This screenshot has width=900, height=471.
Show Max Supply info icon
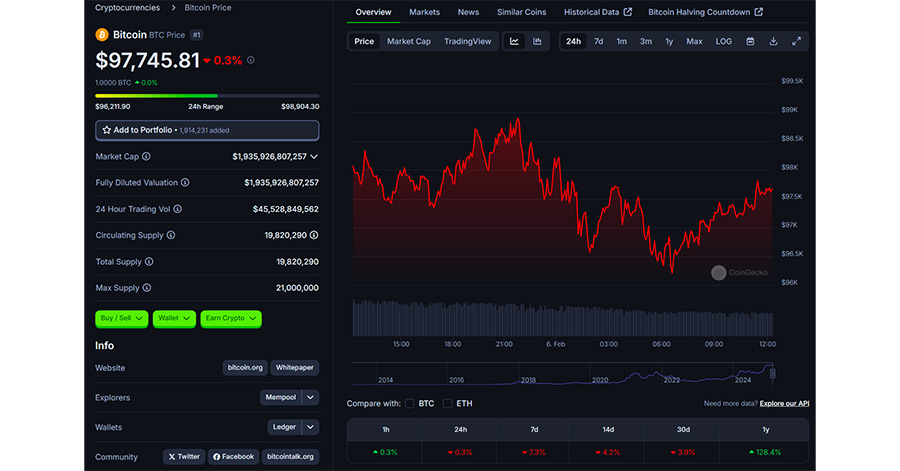pyautogui.click(x=147, y=288)
